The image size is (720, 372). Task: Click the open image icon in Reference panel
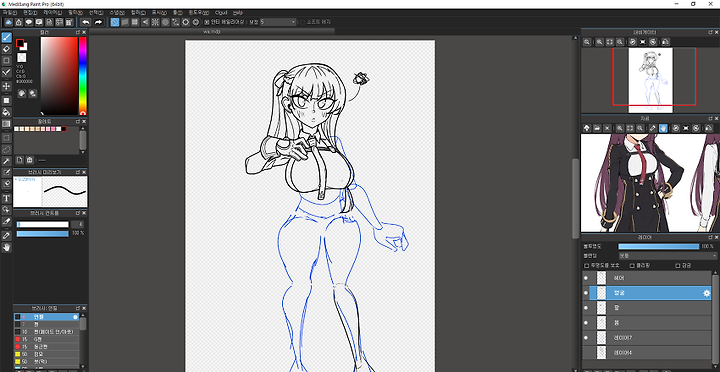point(597,128)
